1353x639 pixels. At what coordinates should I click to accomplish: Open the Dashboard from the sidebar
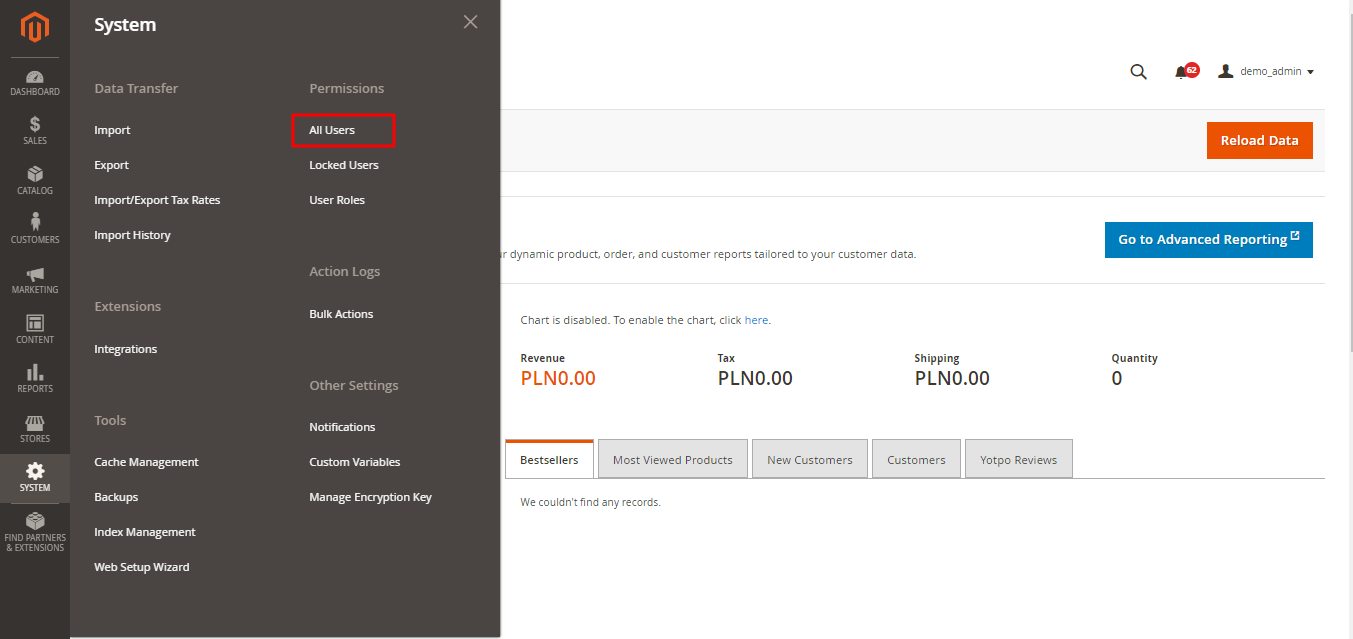[35, 84]
